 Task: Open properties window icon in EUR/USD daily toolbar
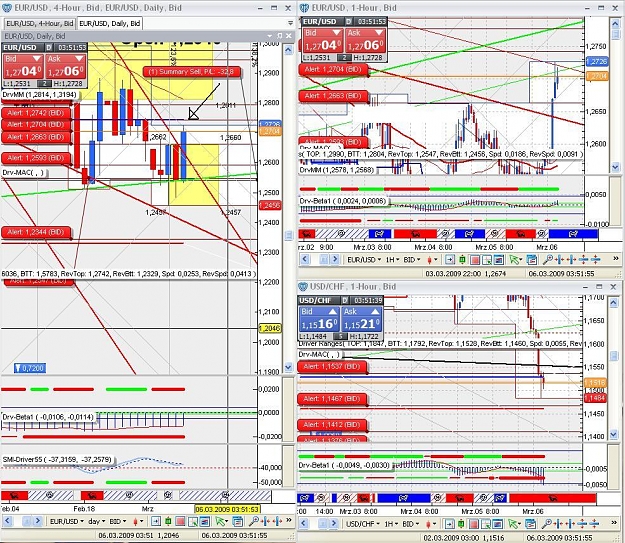(x=238, y=521)
